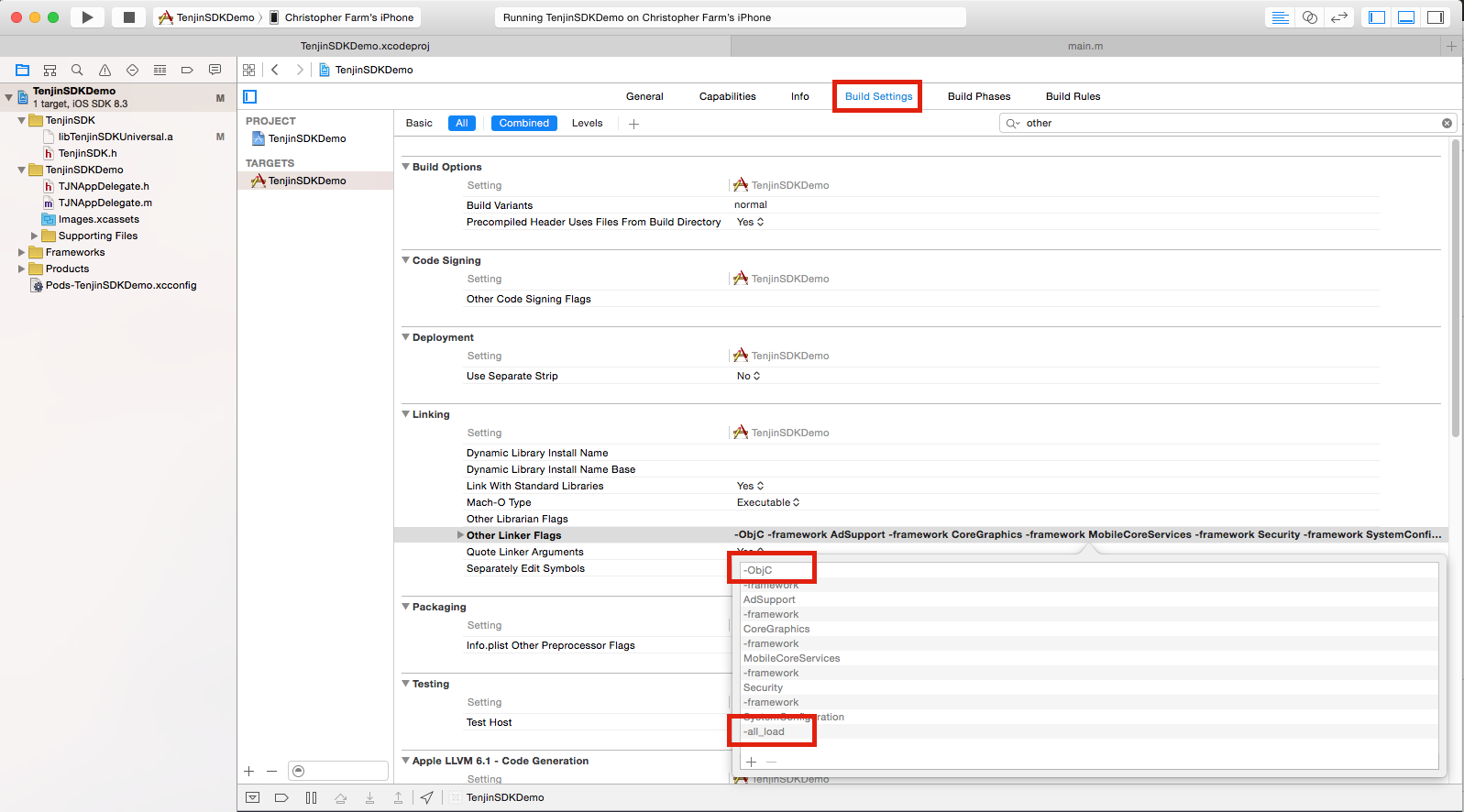Switch to the Info tab

click(800, 96)
